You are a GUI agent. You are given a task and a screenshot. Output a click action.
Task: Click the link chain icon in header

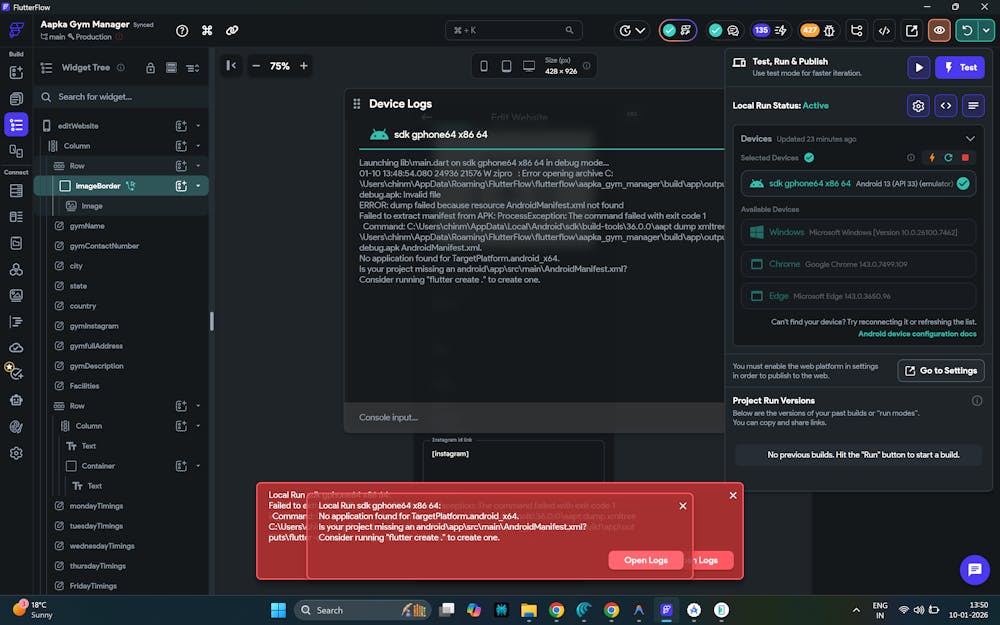coord(232,31)
